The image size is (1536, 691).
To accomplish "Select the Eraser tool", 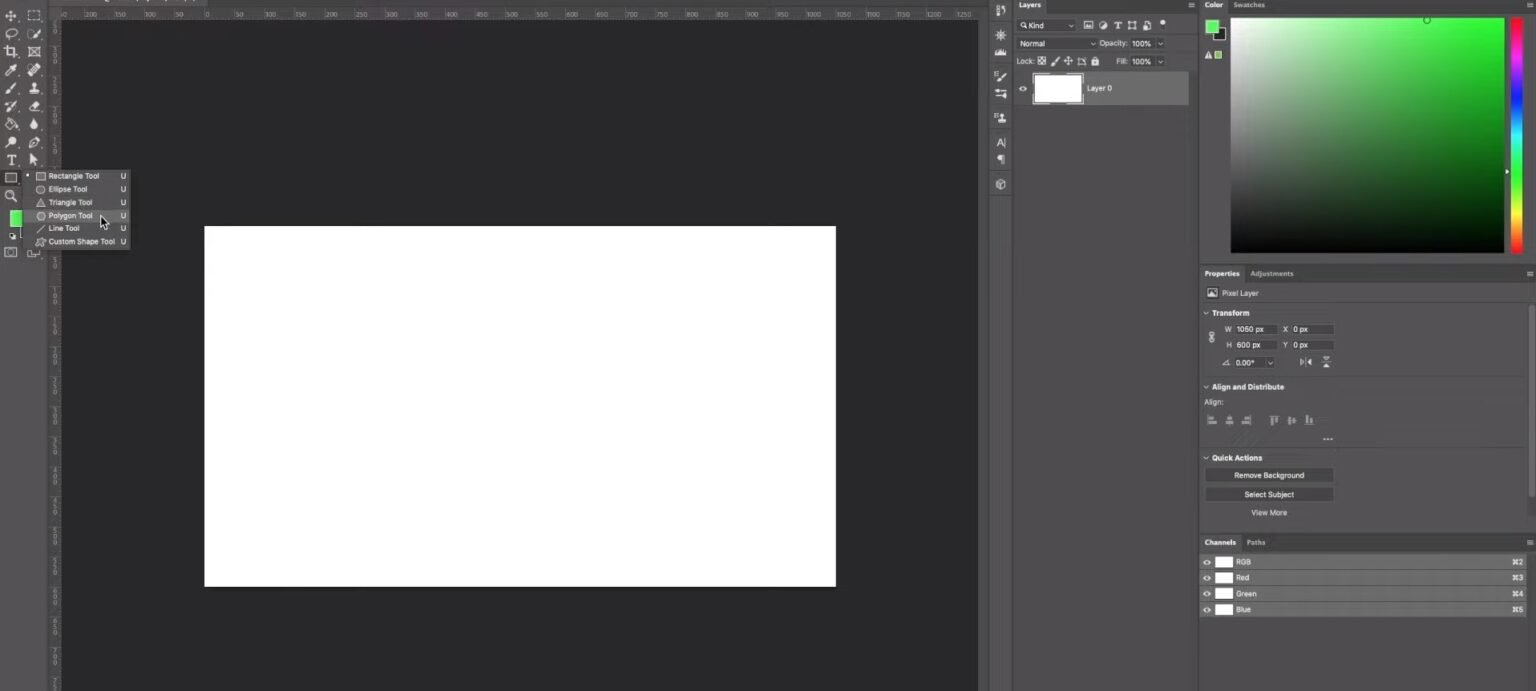I will point(34,106).
